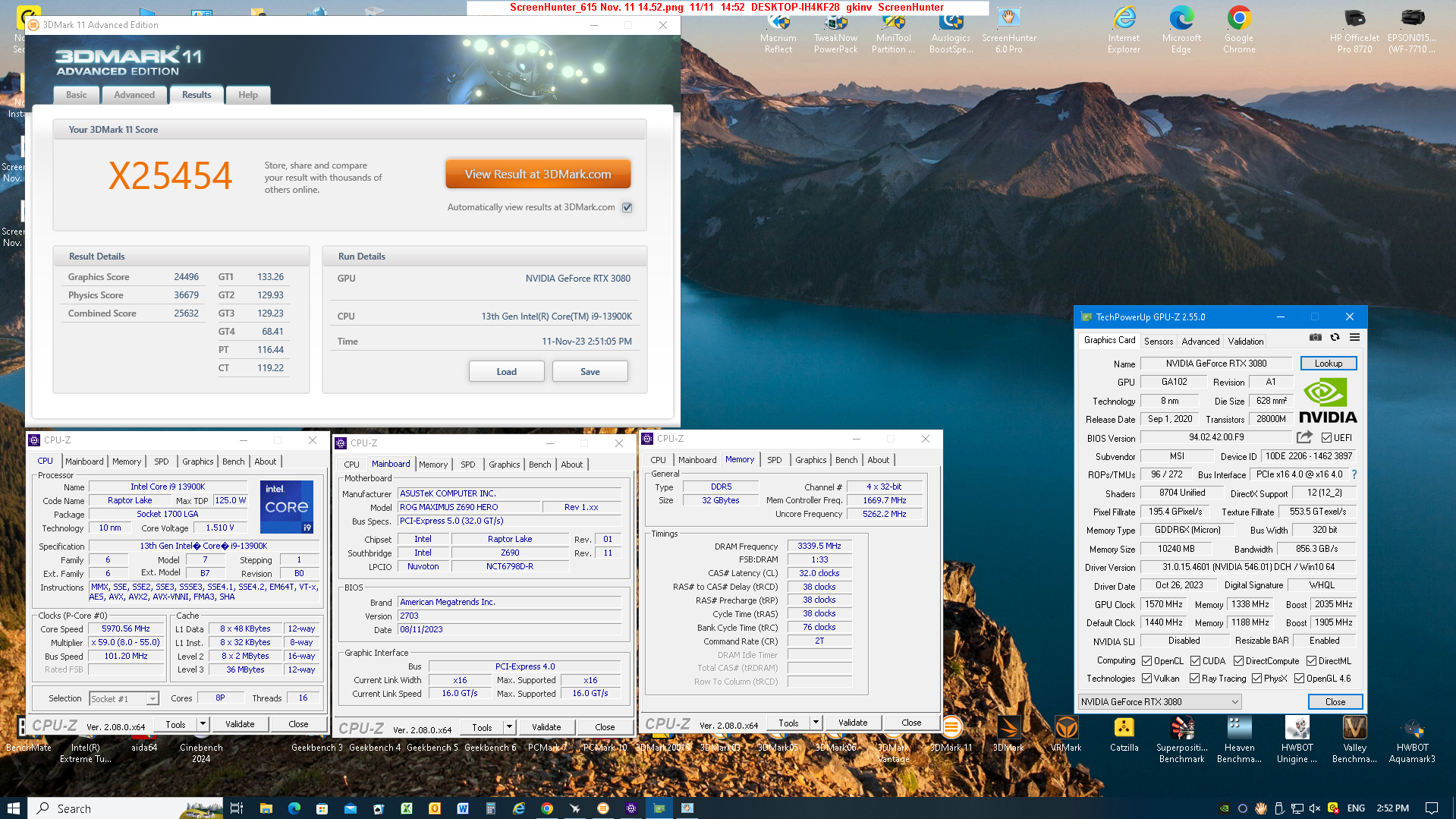
Task: Open the Socket #1 selection dropdown
Action: click(124, 698)
